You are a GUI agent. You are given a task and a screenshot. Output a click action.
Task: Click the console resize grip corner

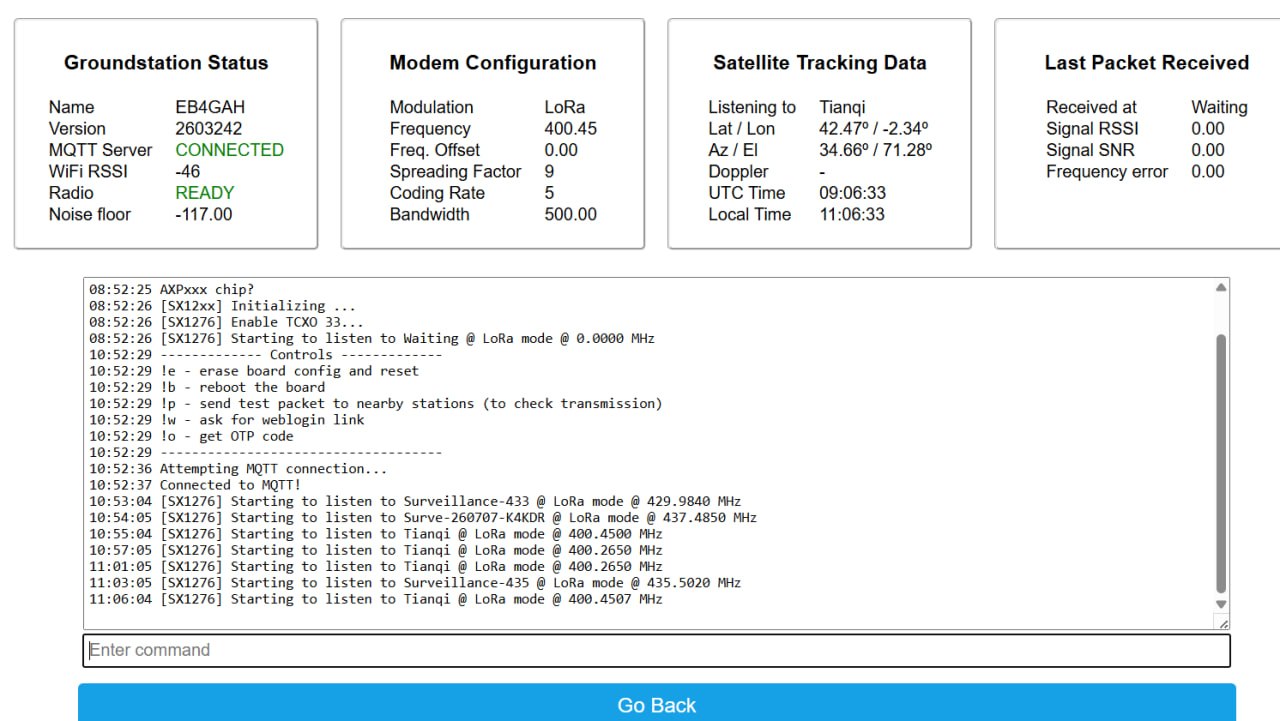pos(1221,621)
